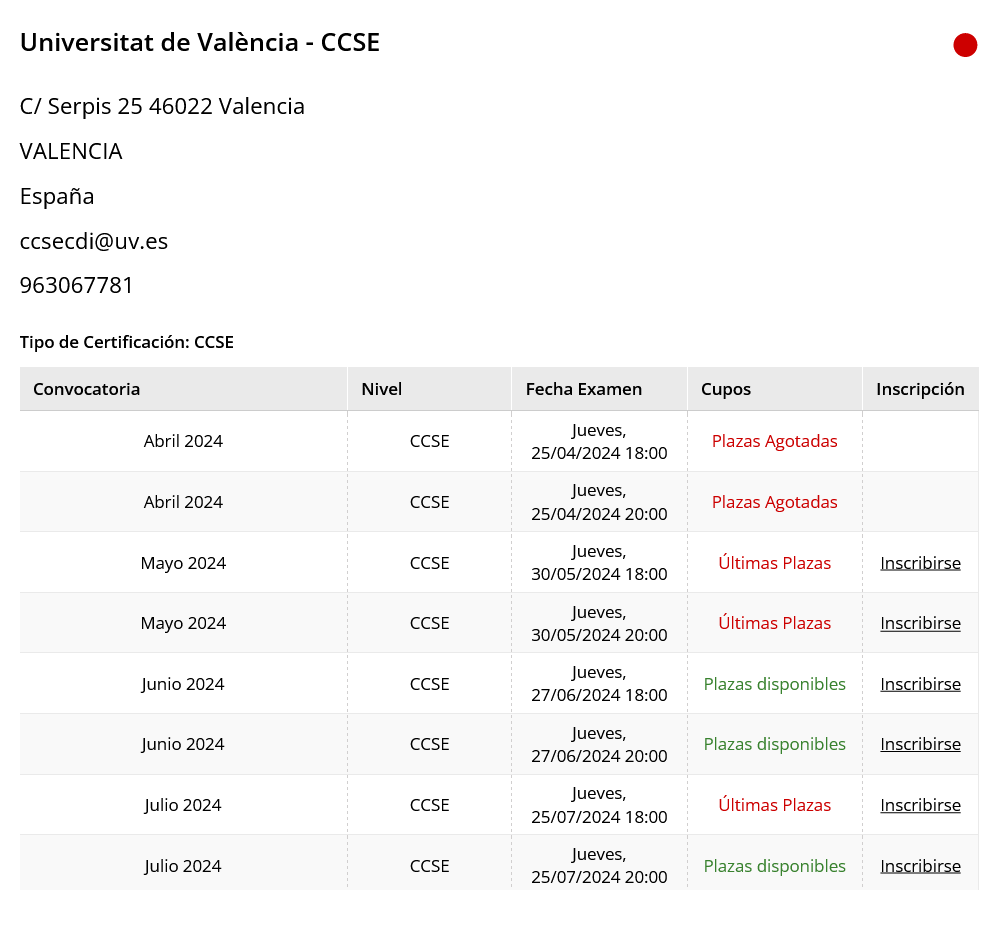Click the Universitat de València - CCSE heading
The image size is (998, 950).
coord(200,43)
